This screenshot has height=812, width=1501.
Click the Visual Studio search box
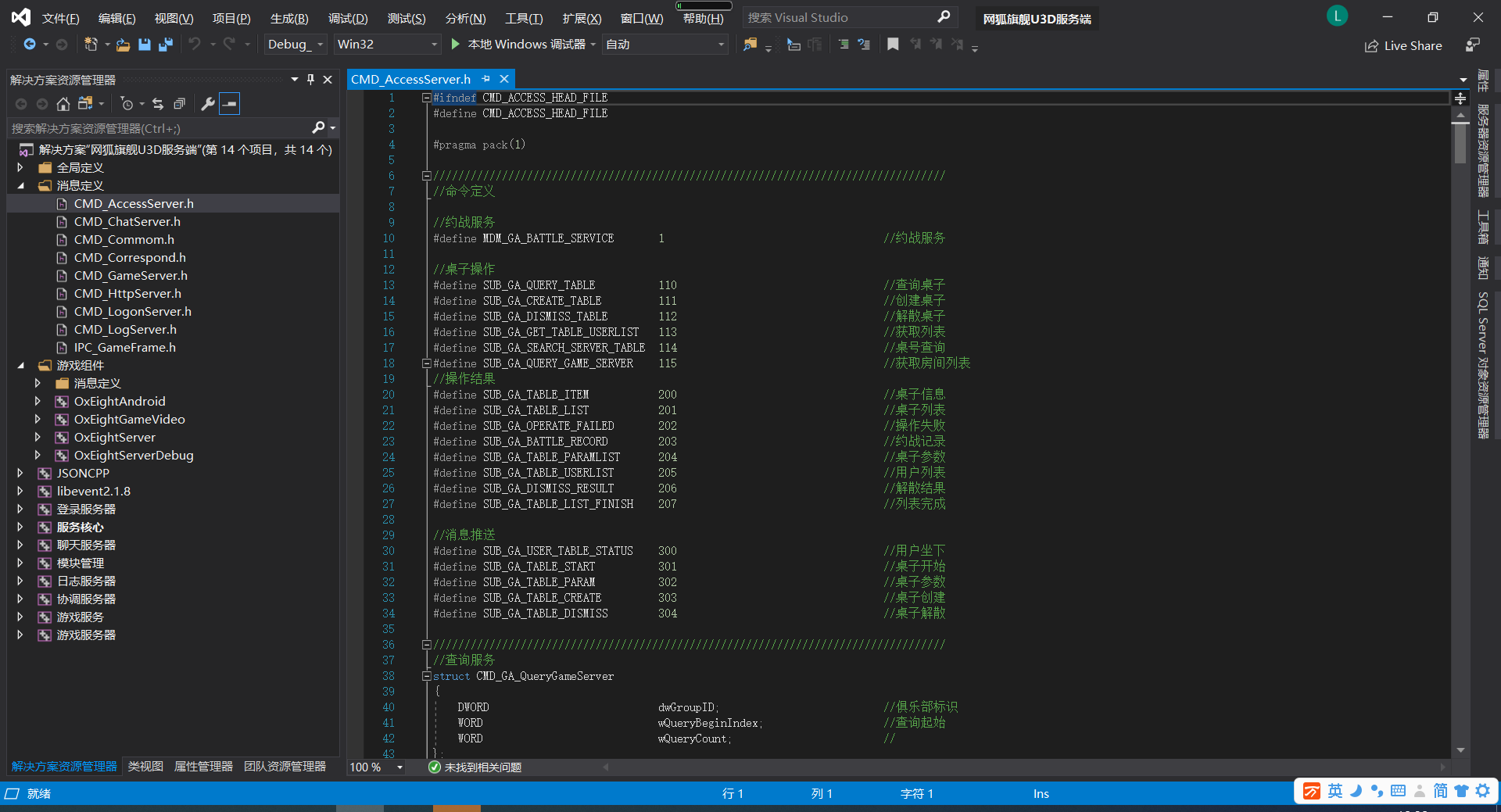coord(836,17)
